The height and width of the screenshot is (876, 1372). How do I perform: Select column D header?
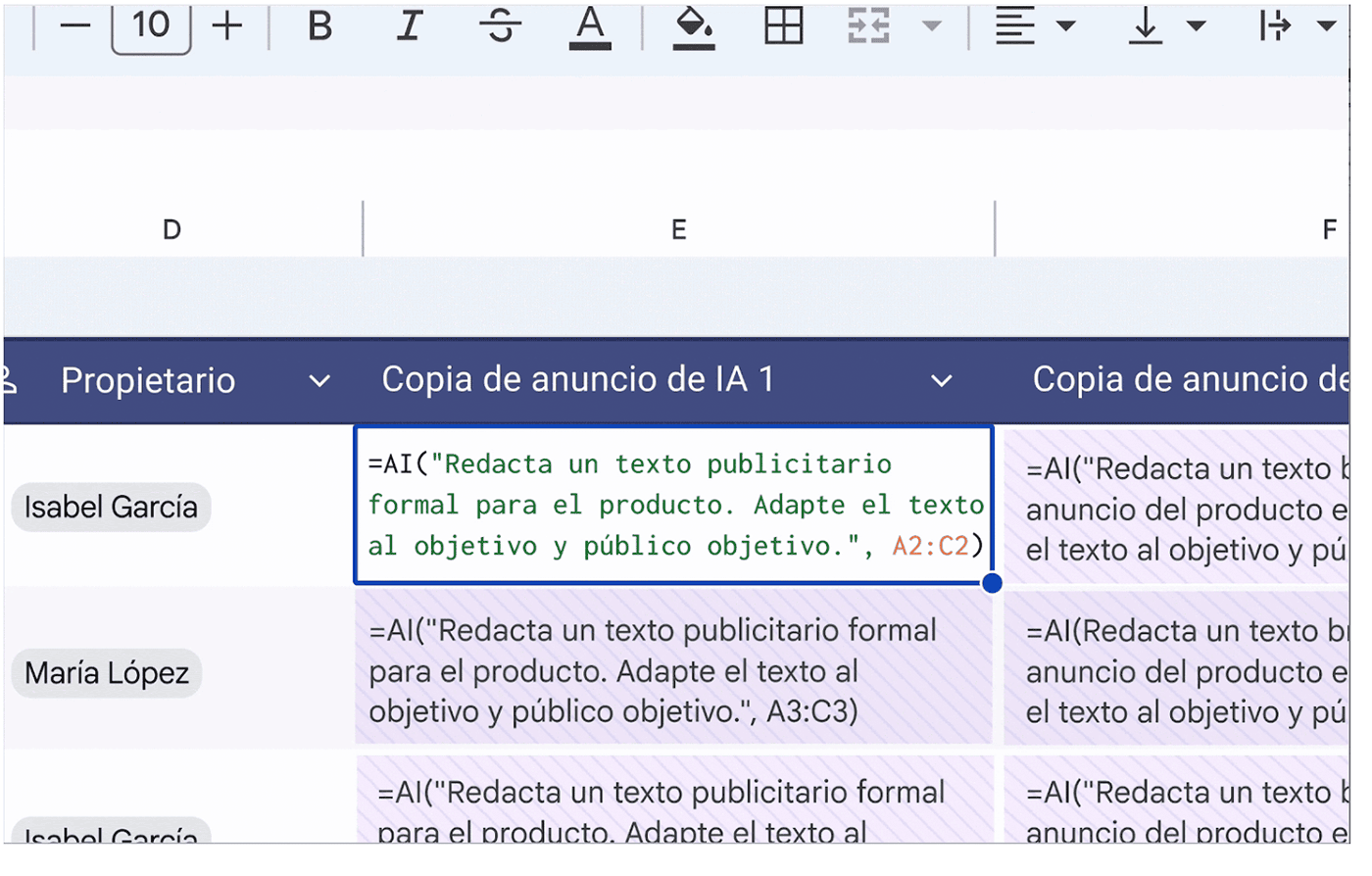(x=172, y=230)
